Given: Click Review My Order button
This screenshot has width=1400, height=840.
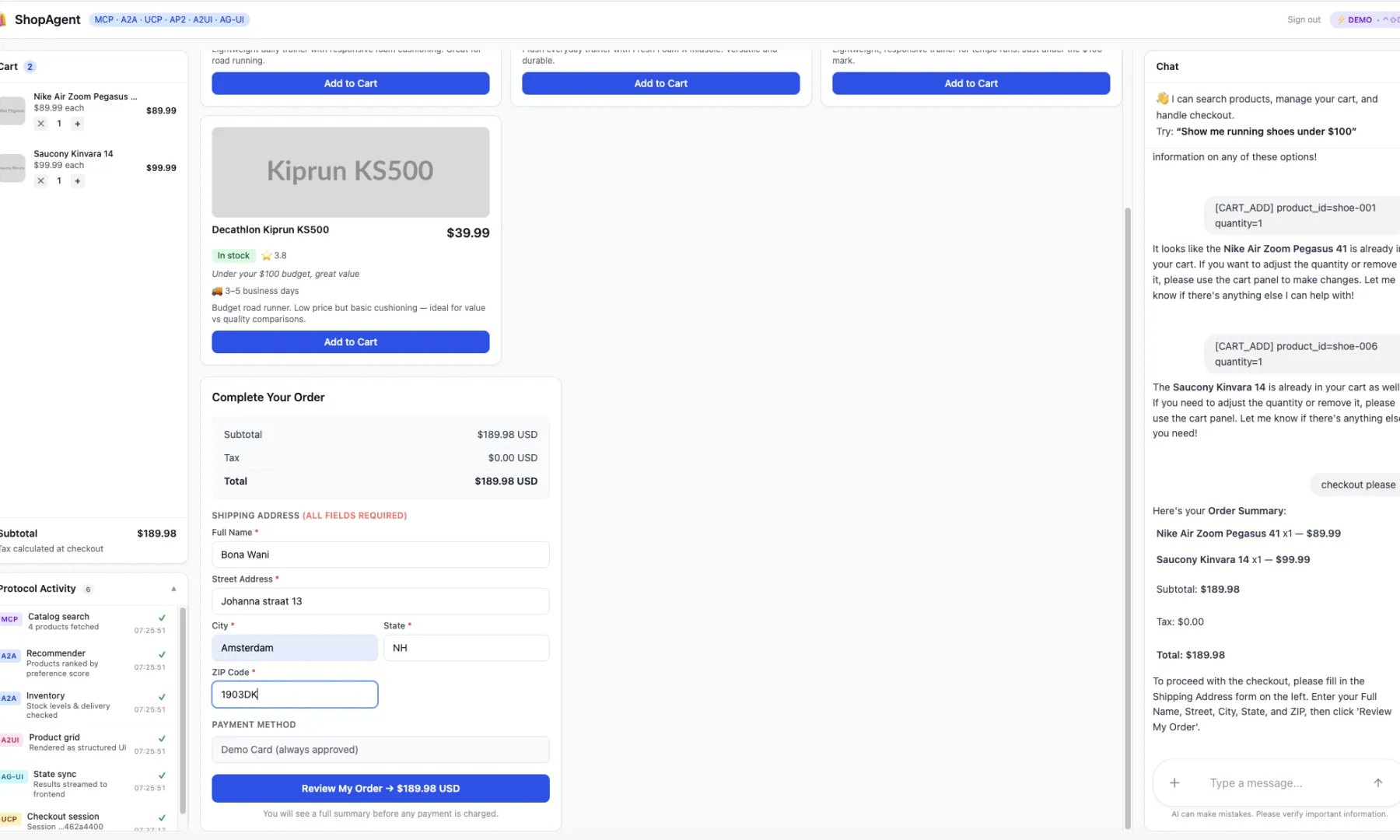Looking at the screenshot, I should tap(380, 789).
